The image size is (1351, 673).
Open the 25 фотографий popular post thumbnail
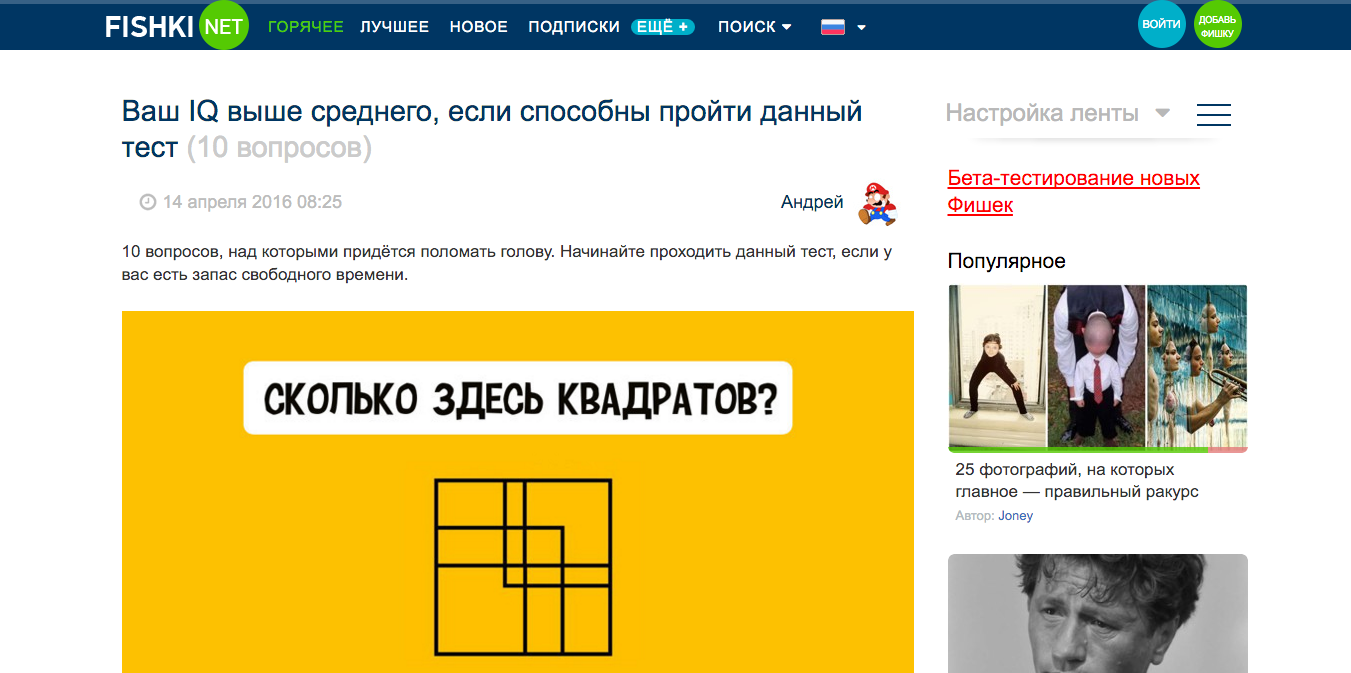(1097, 367)
